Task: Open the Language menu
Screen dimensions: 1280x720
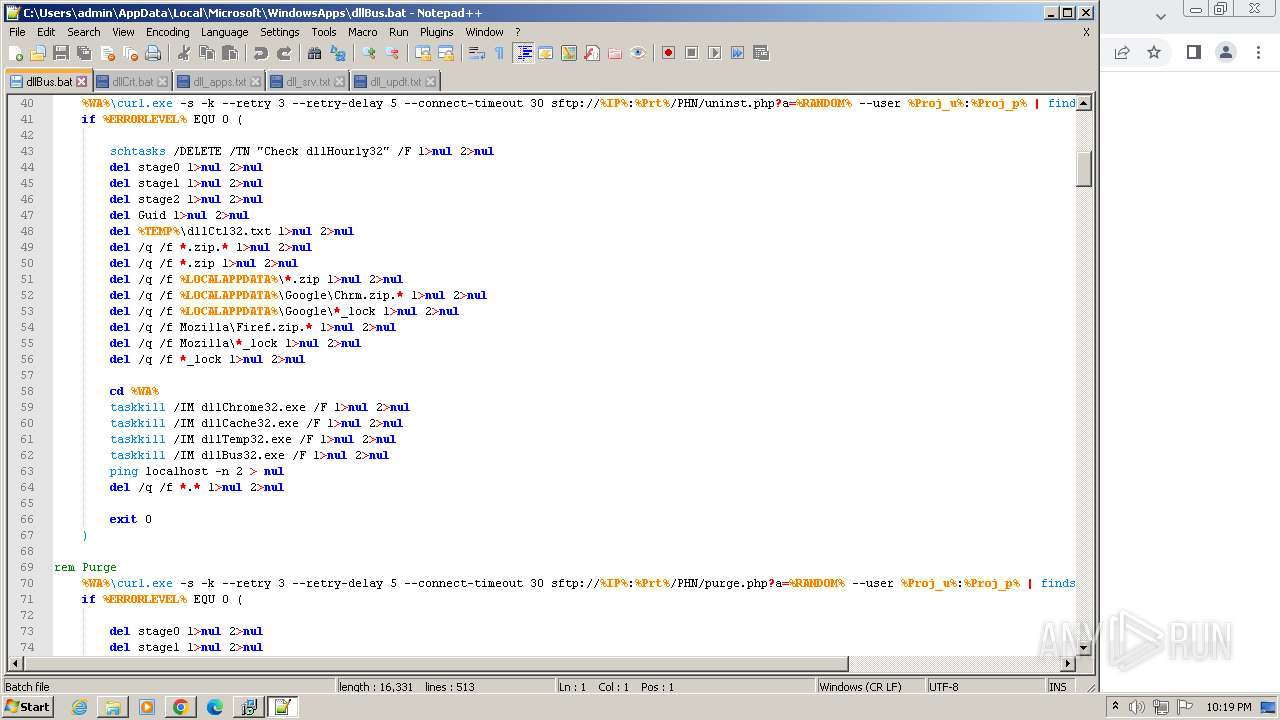Action: (224, 32)
